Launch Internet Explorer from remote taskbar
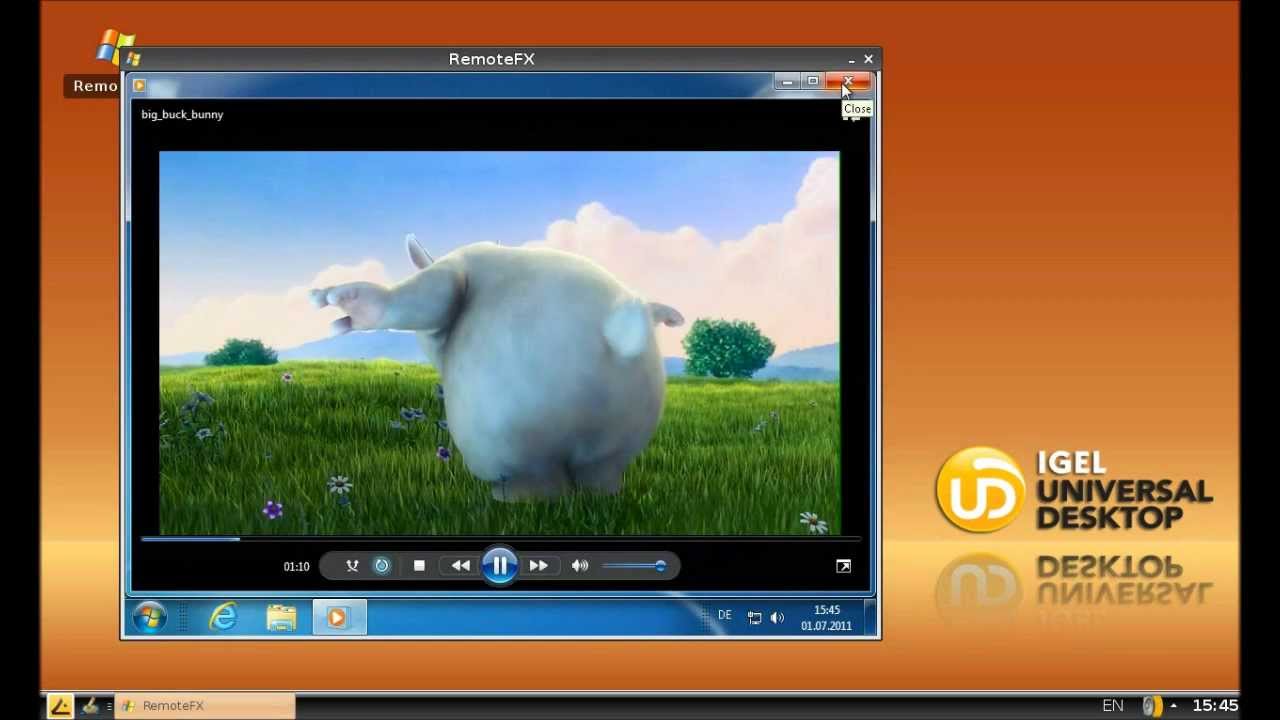This screenshot has height=720, width=1280. (223, 618)
